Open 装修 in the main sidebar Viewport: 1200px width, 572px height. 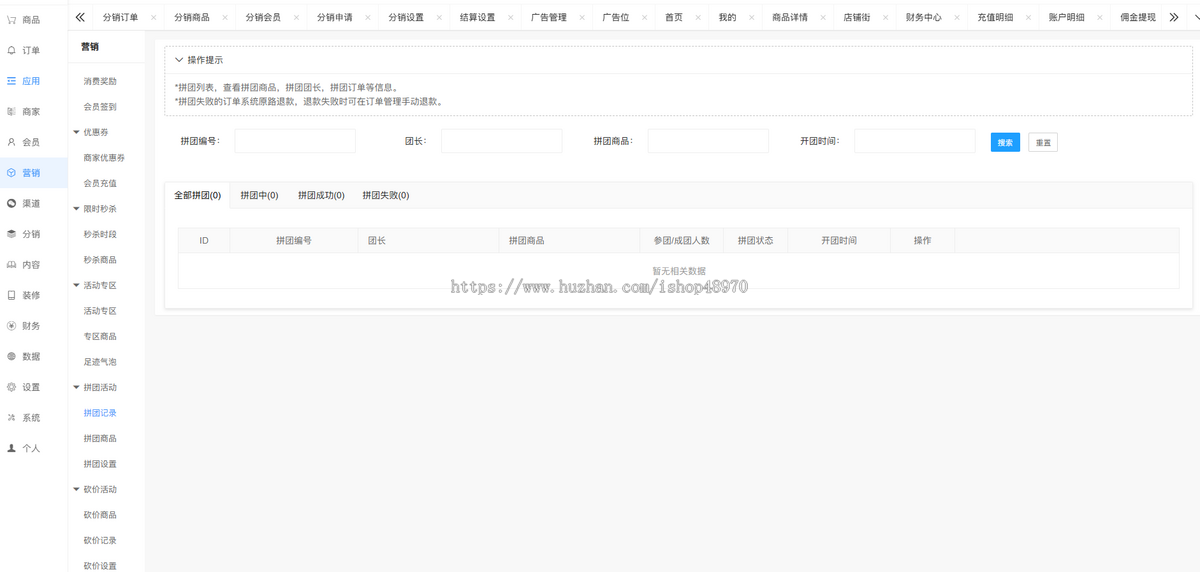click(x=30, y=295)
